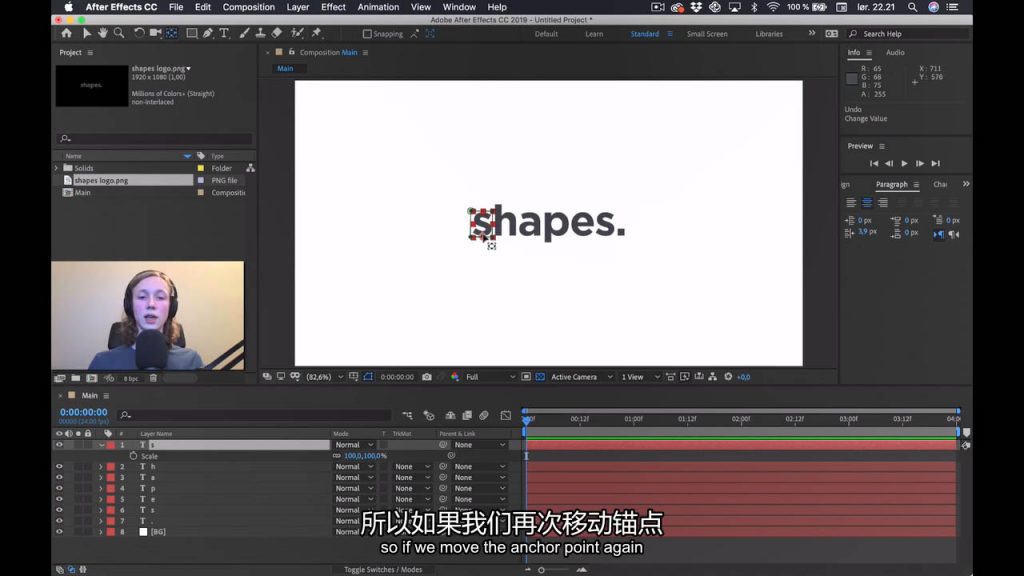1024x576 pixels.
Task: Open the Graph Editor icon in the timeline
Action: click(x=505, y=415)
